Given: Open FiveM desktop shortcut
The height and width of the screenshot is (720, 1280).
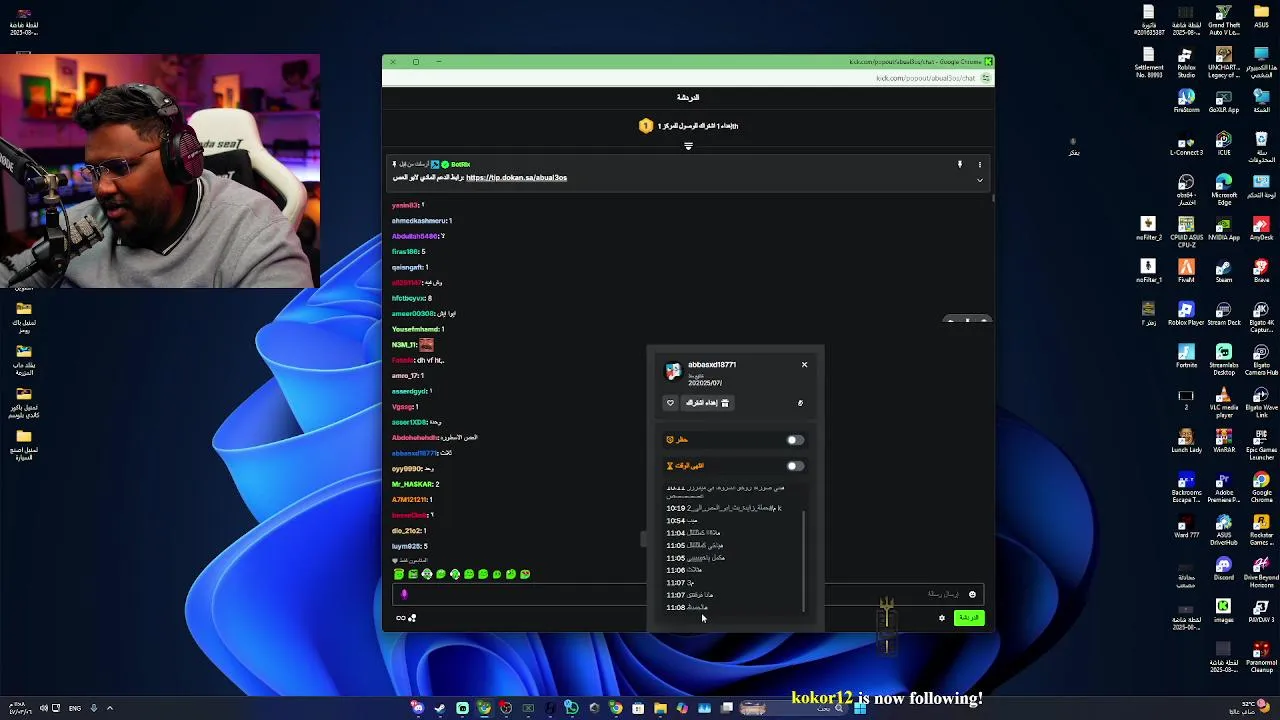Looking at the screenshot, I should click(1186, 272).
